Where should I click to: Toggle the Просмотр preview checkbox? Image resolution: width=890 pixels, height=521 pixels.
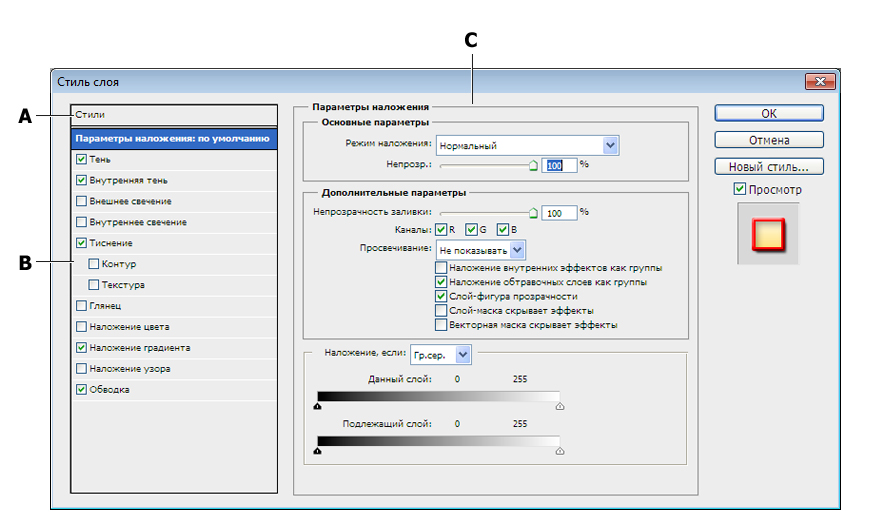[740, 188]
